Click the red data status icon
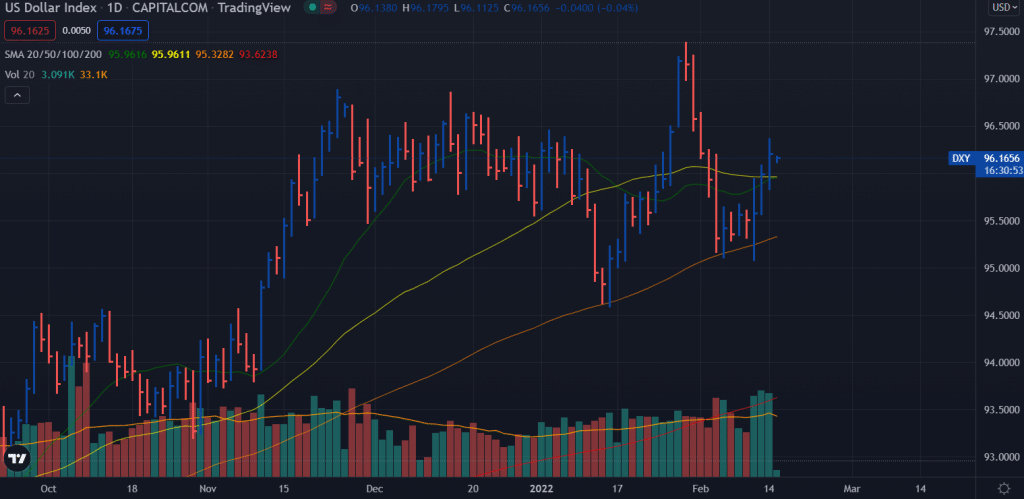Image resolution: width=1024 pixels, height=499 pixels. point(328,8)
